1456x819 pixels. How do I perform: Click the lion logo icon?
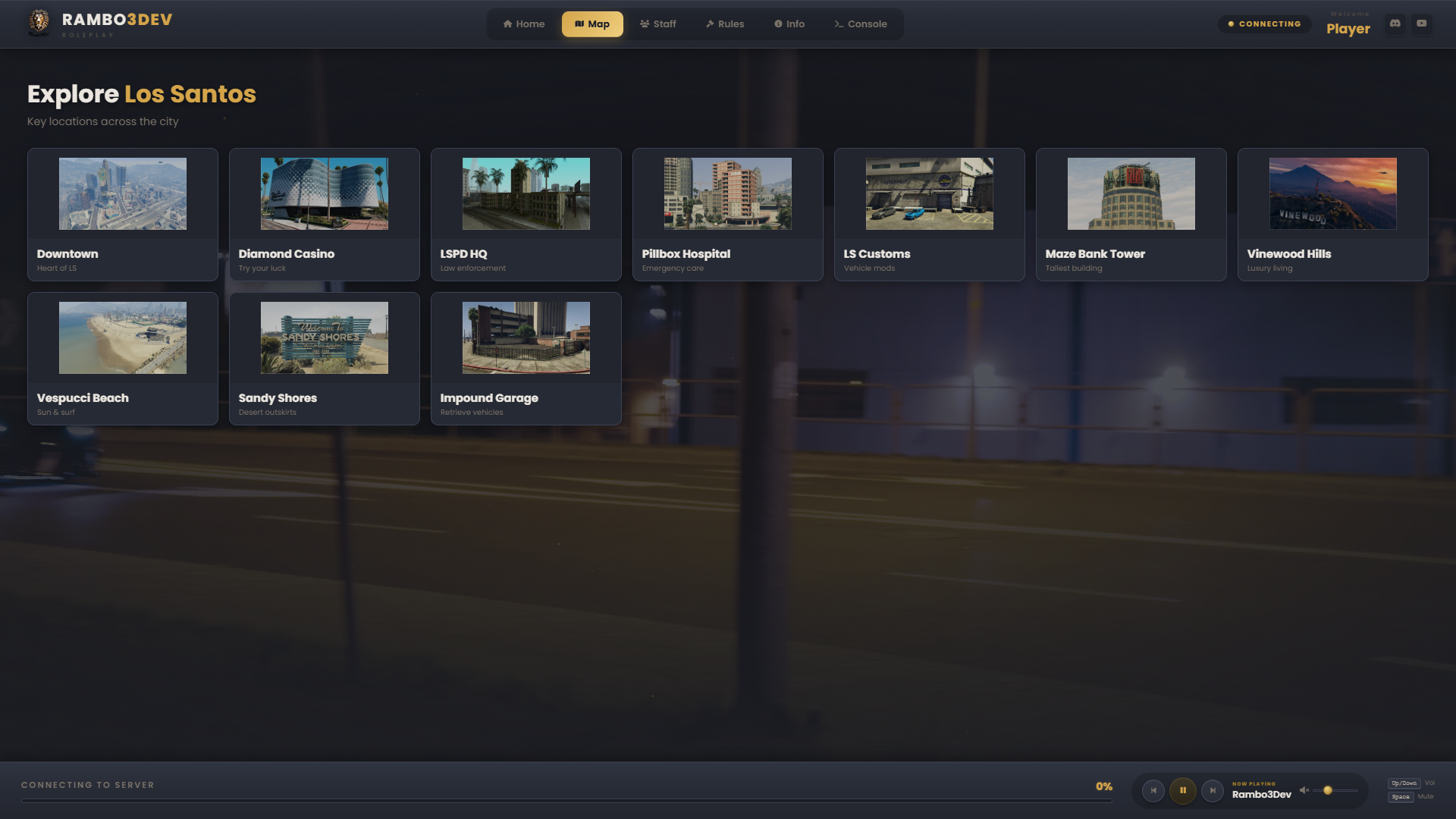[39, 22]
